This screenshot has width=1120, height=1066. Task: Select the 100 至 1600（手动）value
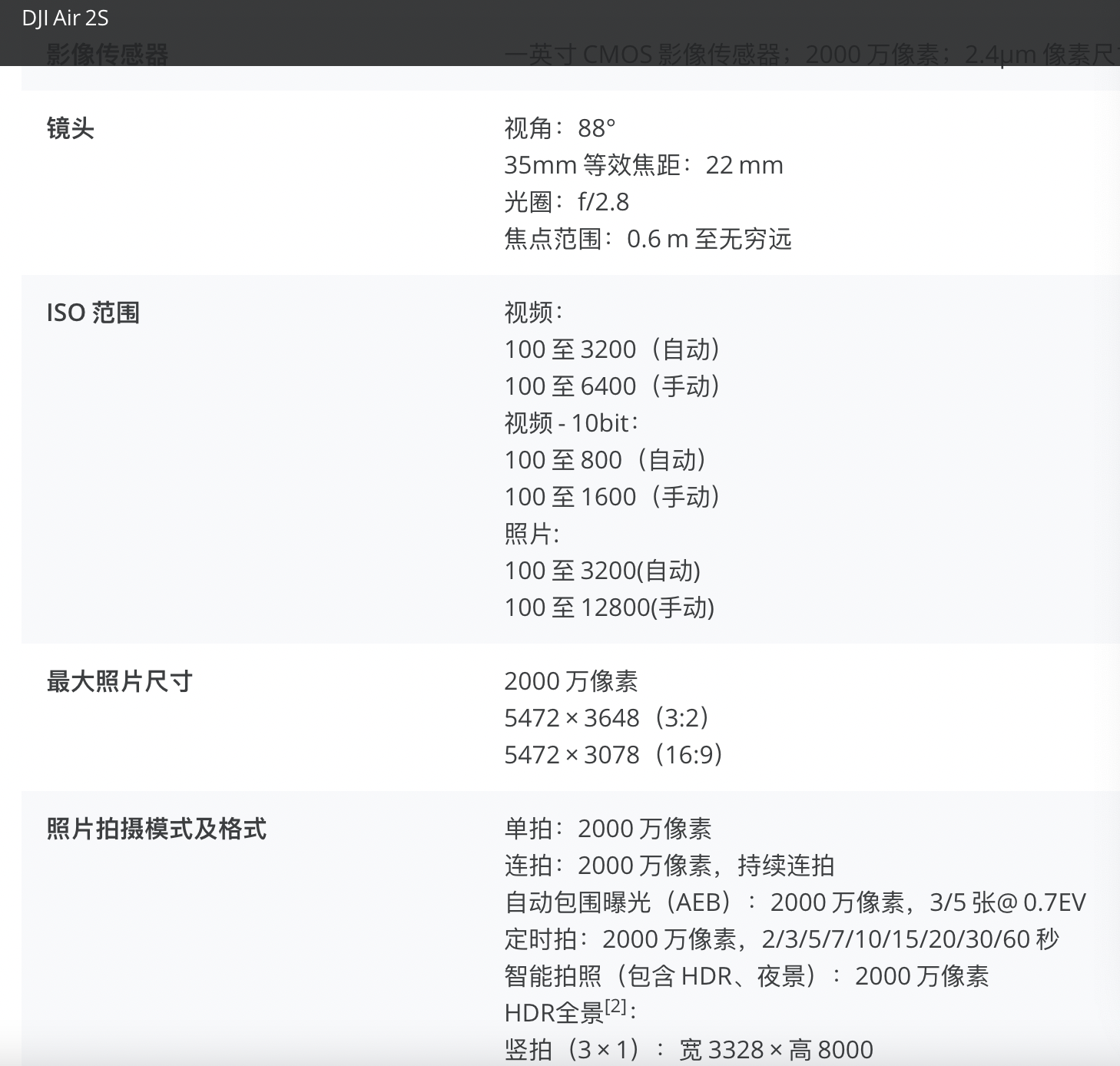click(x=612, y=497)
